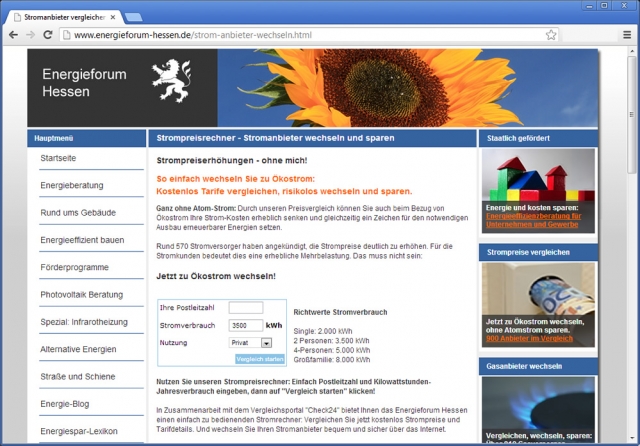
Task: Go to Rund ums Gebäude
Action: pyautogui.click(x=78, y=213)
